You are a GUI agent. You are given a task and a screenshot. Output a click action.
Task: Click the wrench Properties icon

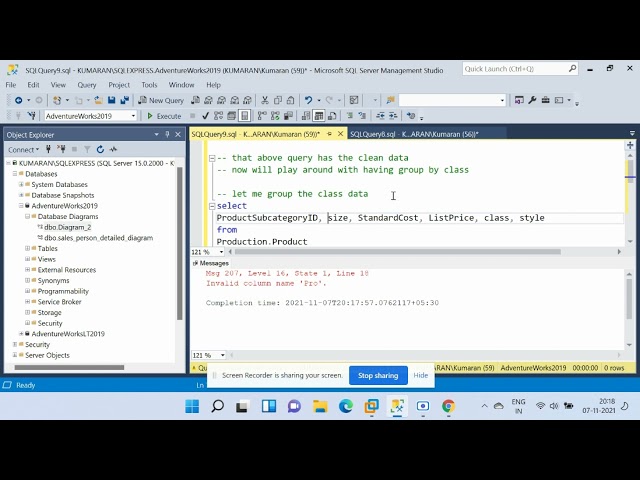point(532,100)
